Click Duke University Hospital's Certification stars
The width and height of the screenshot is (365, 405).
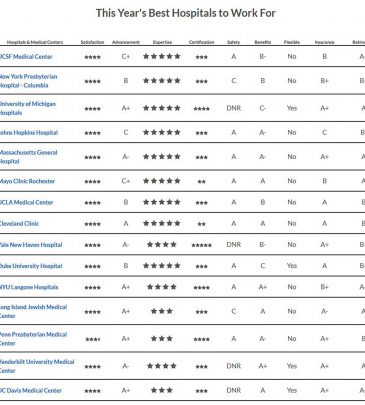[202, 266]
